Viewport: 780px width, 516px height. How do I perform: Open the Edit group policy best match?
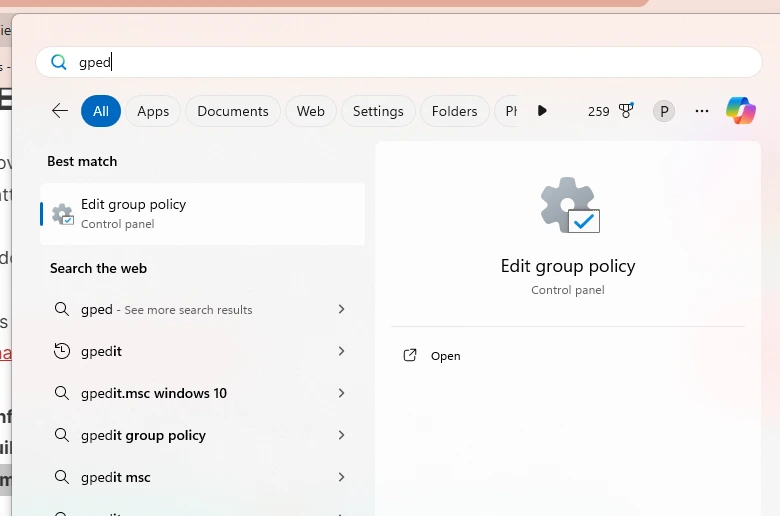click(x=202, y=213)
